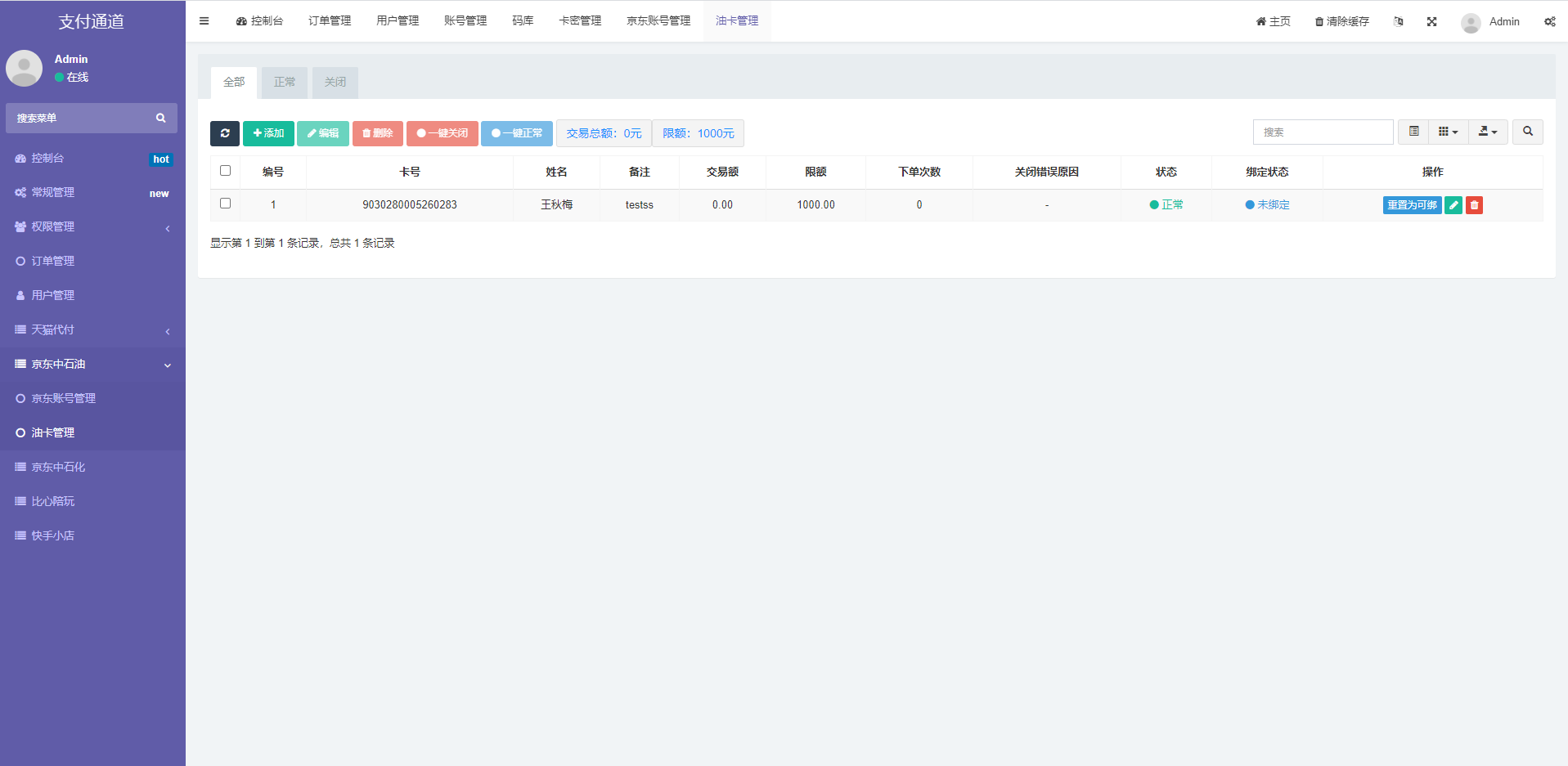Click the green 添加 button
Image resolution: width=1568 pixels, height=766 pixels.
(x=268, y=133)
